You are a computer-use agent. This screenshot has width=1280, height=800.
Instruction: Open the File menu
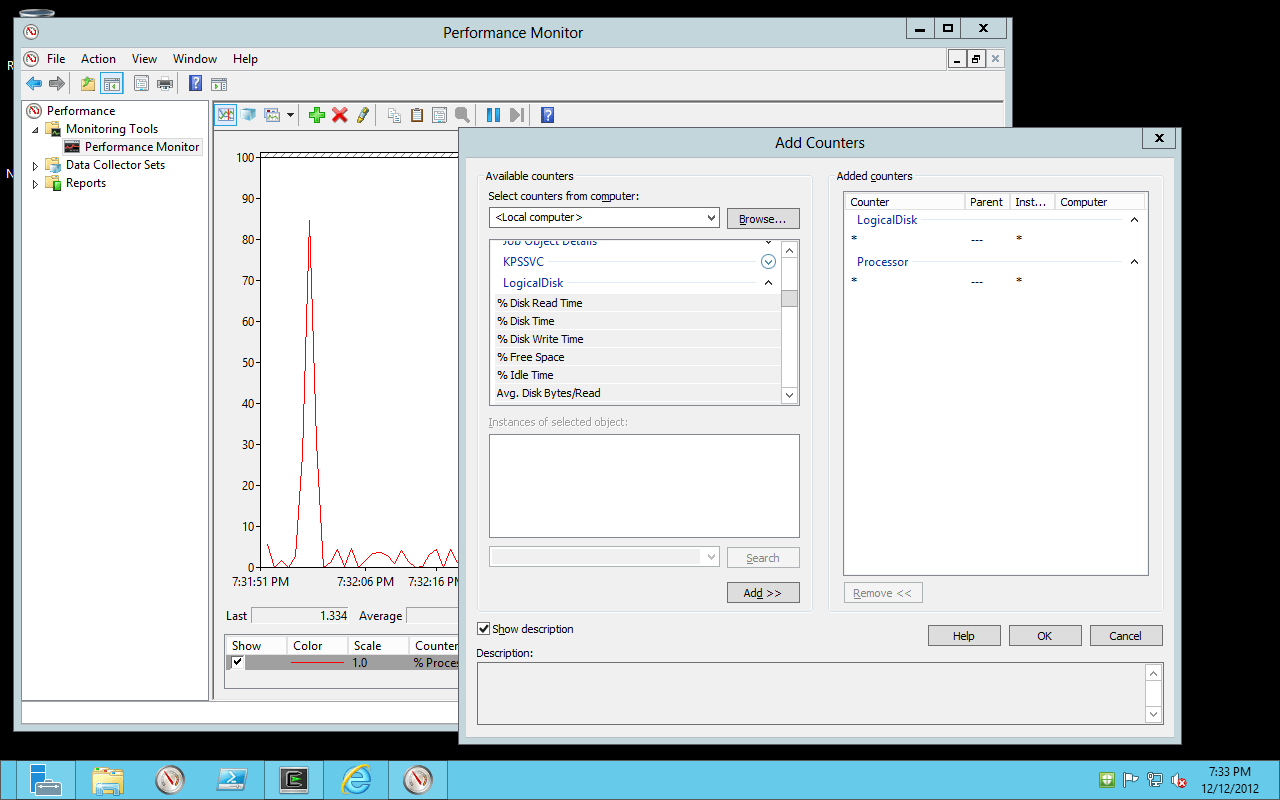56,59
